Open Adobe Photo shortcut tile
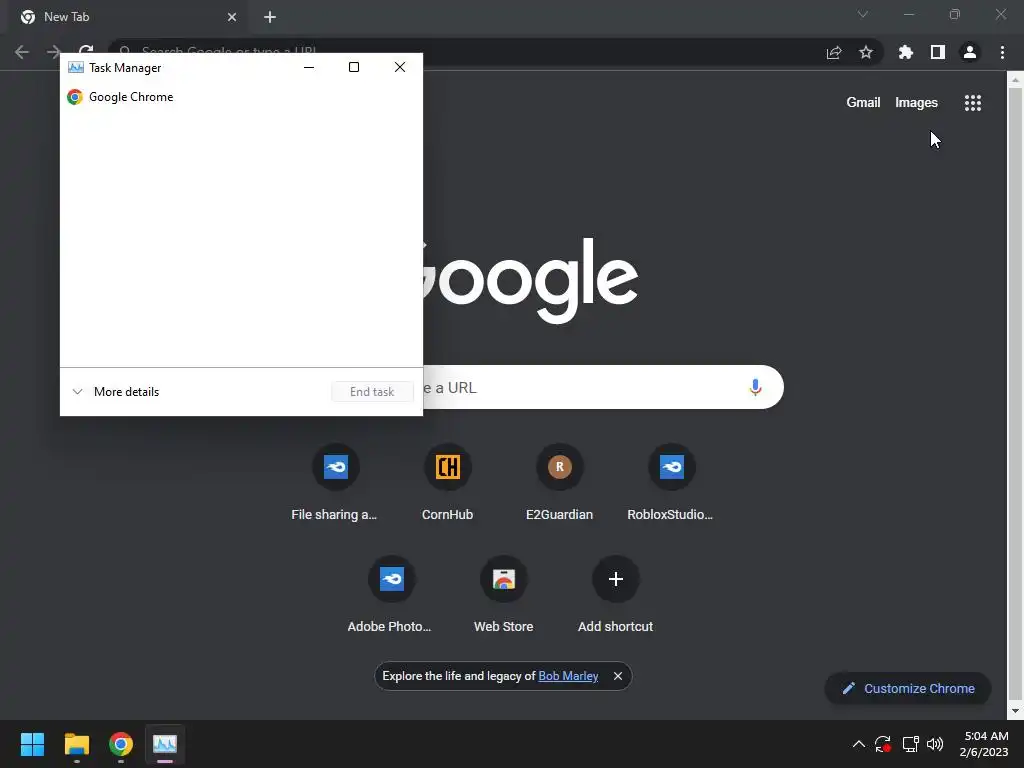 (391, 596)
